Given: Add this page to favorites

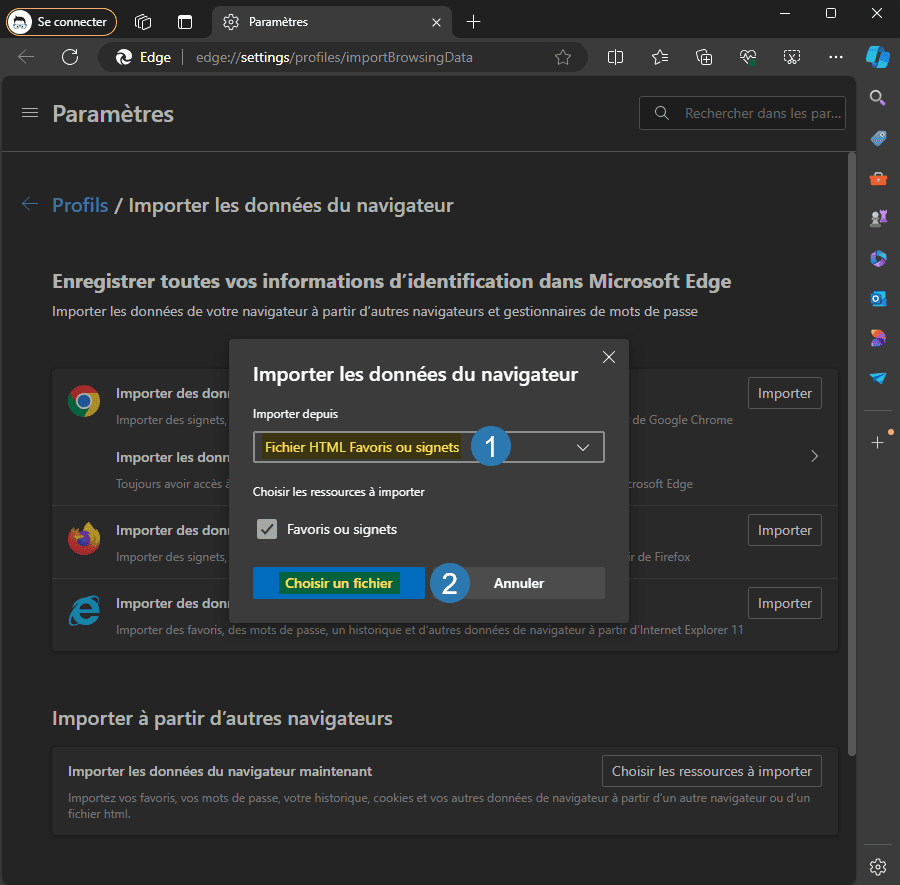Looking at the screenshot, I should pyautogui.click(x=562, y=57).
